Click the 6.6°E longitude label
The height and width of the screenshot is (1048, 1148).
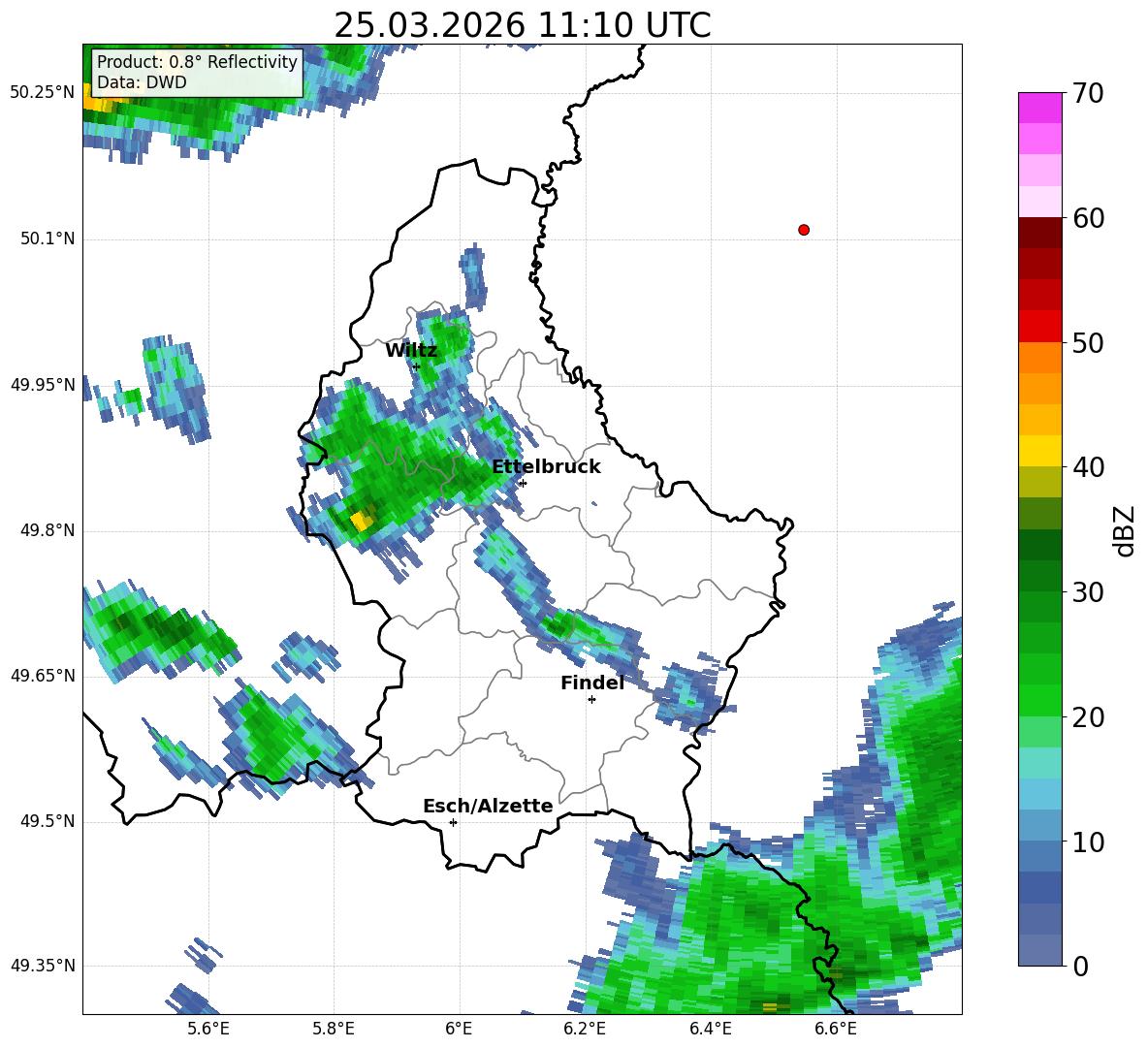pyautogui.click(x=836, y=1029)
